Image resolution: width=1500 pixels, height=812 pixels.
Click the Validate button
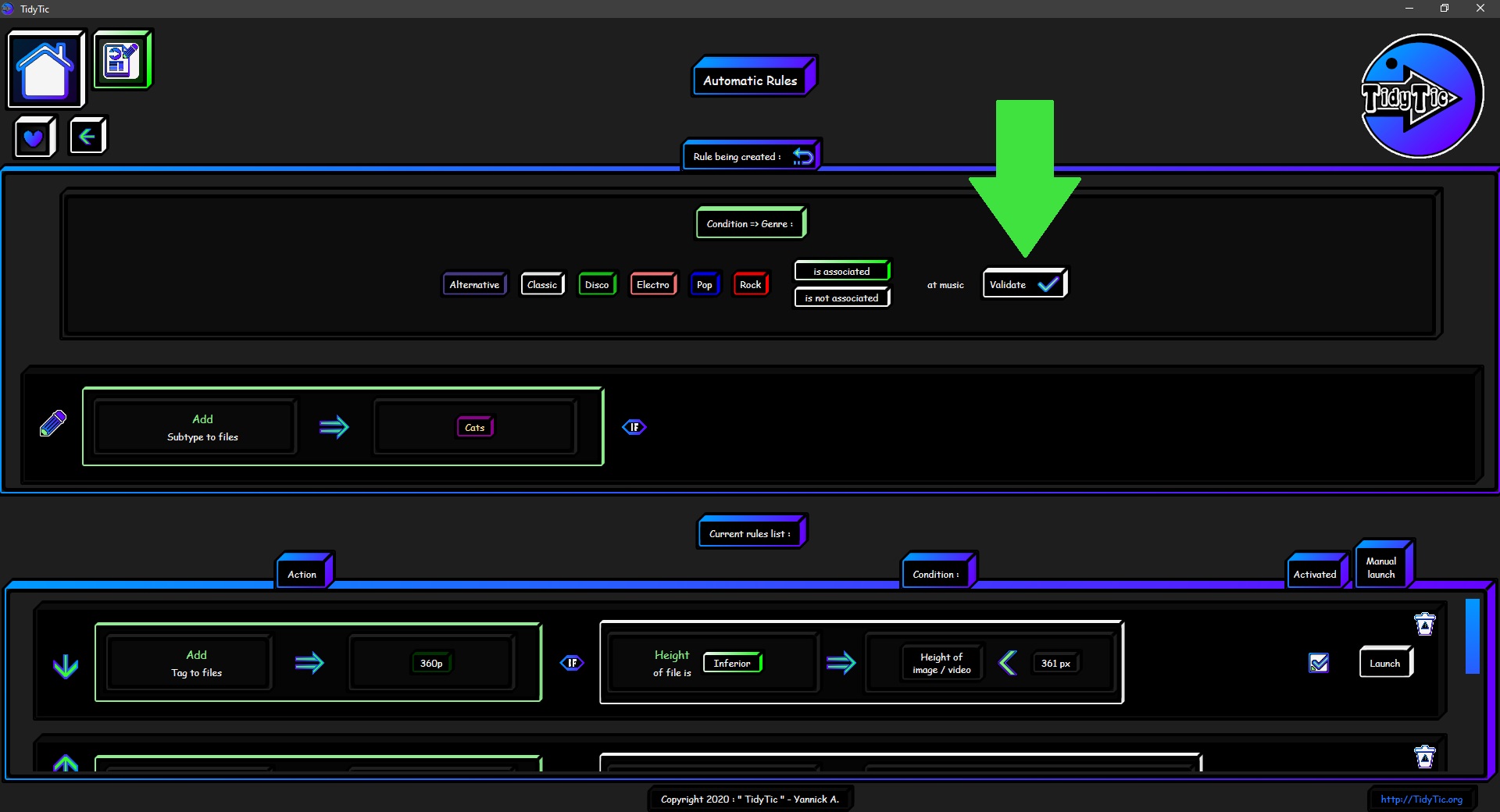click(1024, 284)
